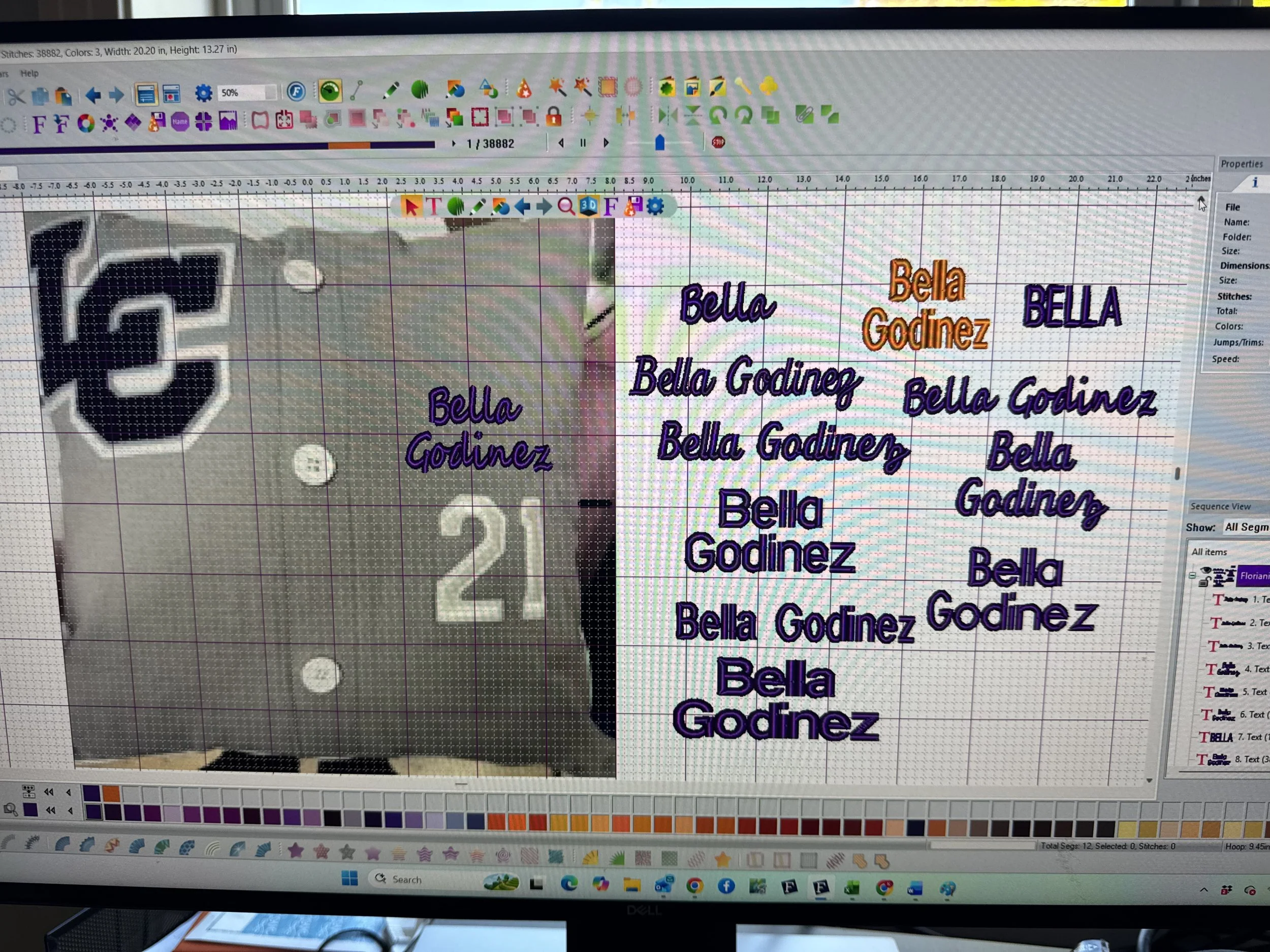Click the Cut scissors icon
1270x952 pixels.
pos(16,96)
